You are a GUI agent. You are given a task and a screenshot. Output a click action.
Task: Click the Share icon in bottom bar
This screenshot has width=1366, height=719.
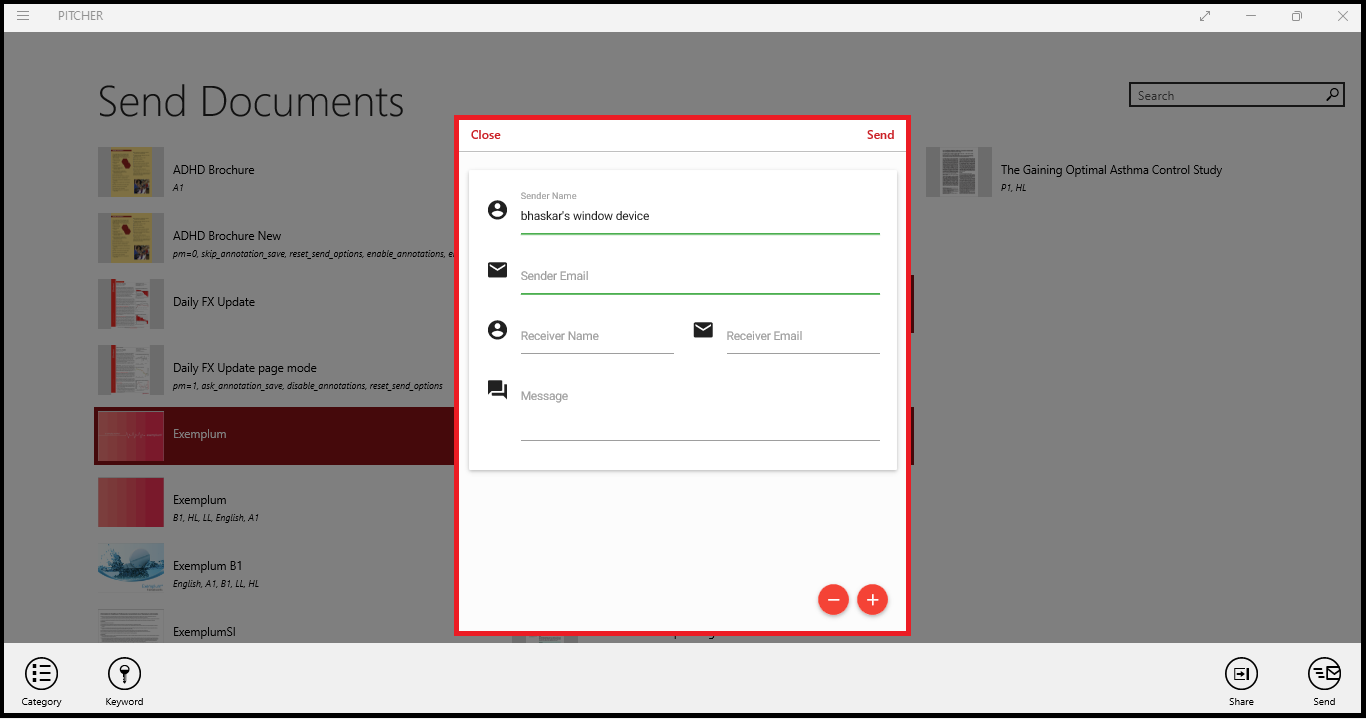1241,674
